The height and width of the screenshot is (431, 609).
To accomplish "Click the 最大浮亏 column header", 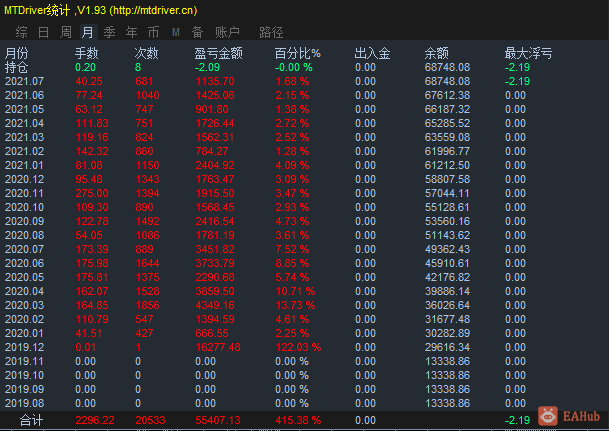I will coord(529,53).
